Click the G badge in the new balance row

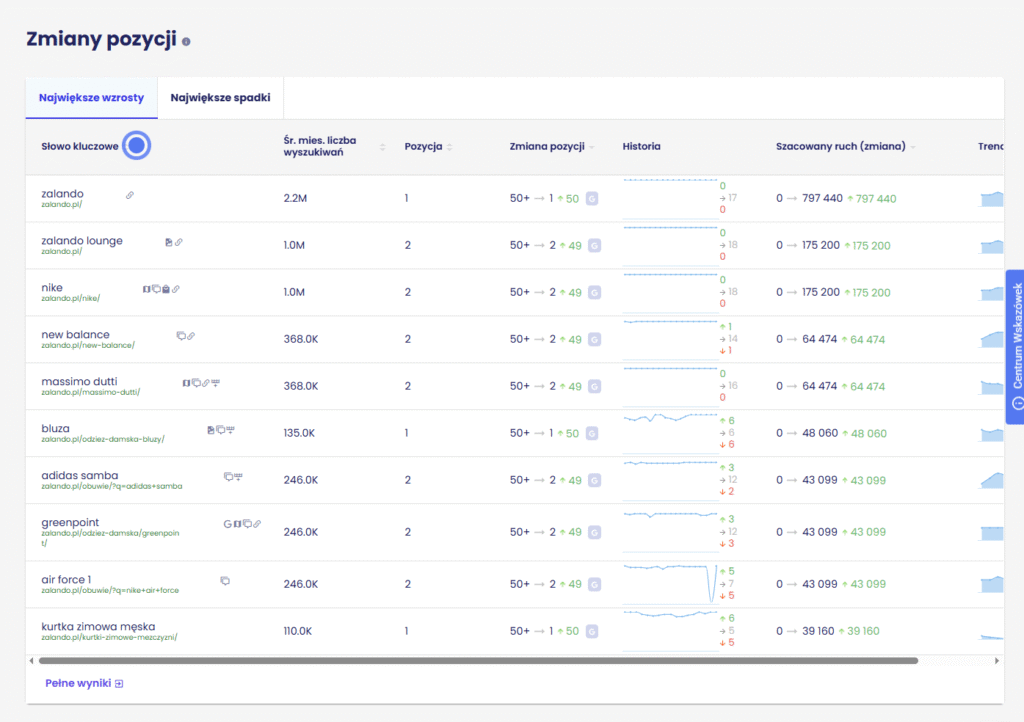tap(594, 339)
